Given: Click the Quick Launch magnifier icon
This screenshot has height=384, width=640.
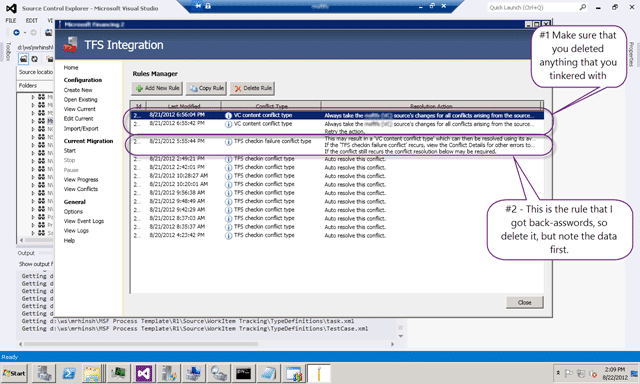Looking at the screenshot, I should (x=583, y=7).
